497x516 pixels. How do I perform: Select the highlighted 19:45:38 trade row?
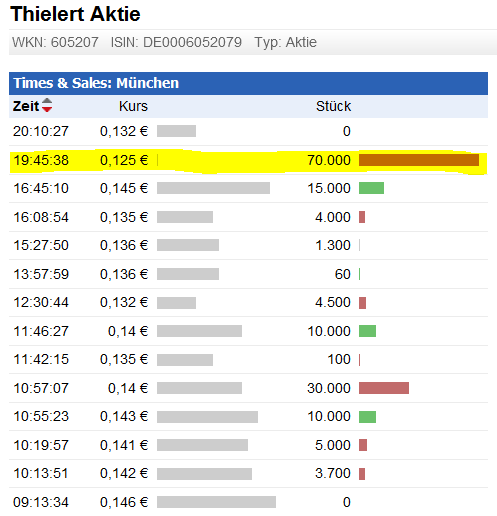click(248, 161)
